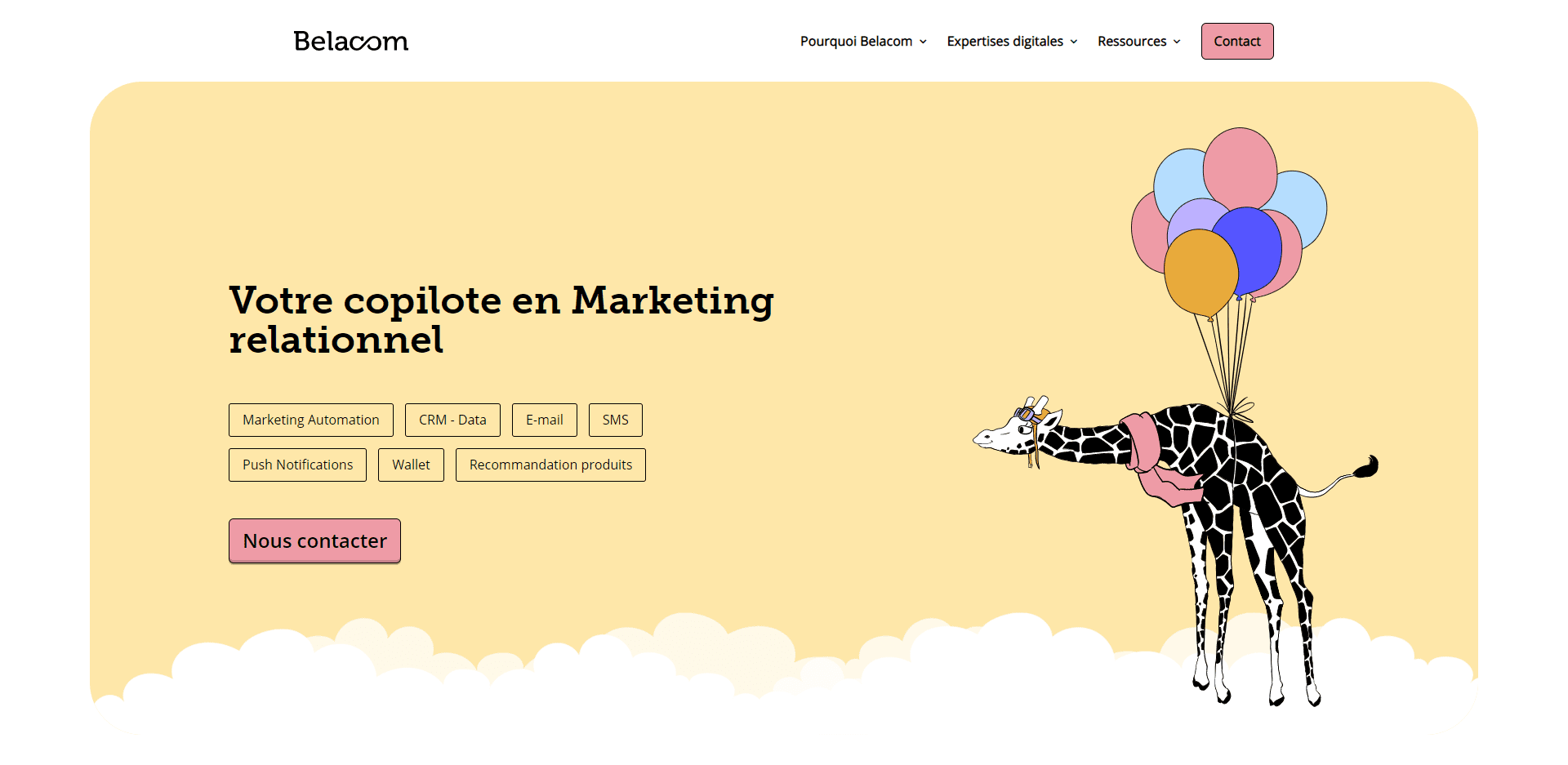The image size is (1568, 765).
Task: Select the Marketing Automation tag
Action: click(311, 420)
